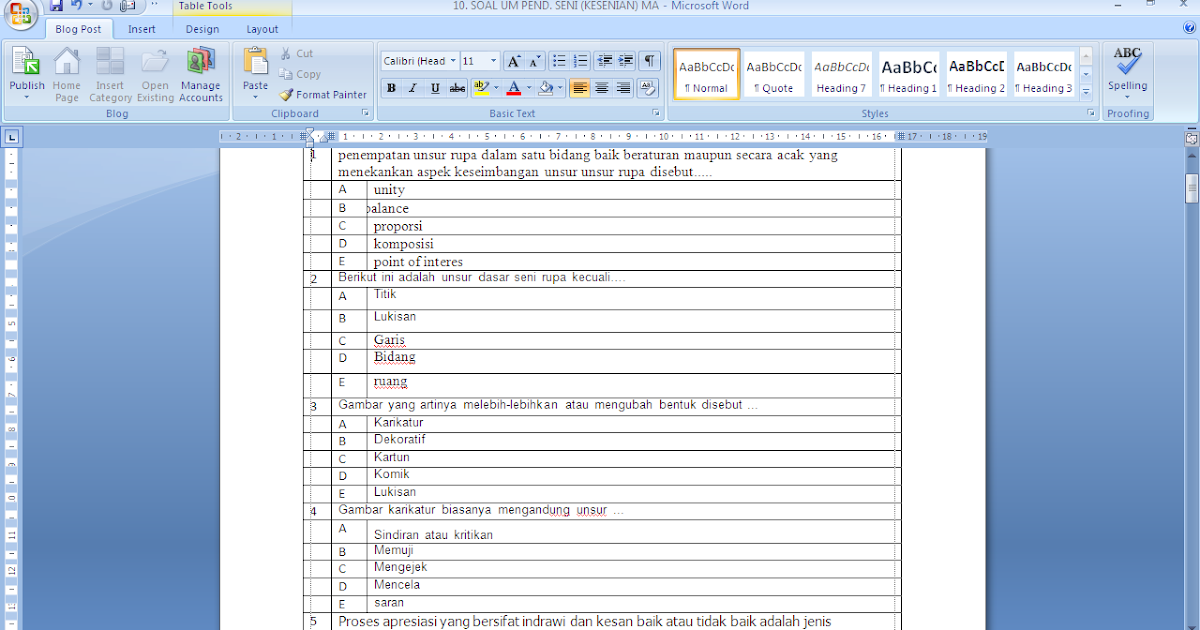The width and height of the screenshot is (1200, 630).
Task: Click the vertical scrollbar thumb
Action: click(x=1191, y=187)
